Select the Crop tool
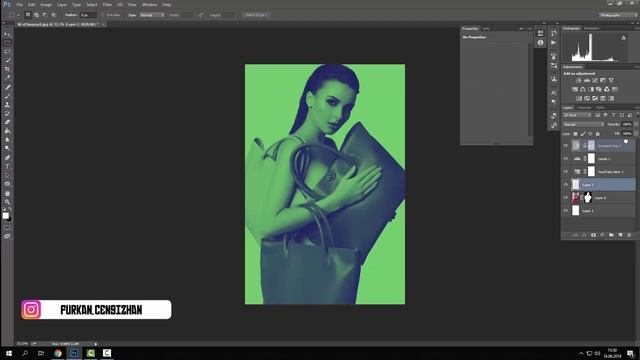This screenshot has height=360, width=640. (x=7, y=69)
